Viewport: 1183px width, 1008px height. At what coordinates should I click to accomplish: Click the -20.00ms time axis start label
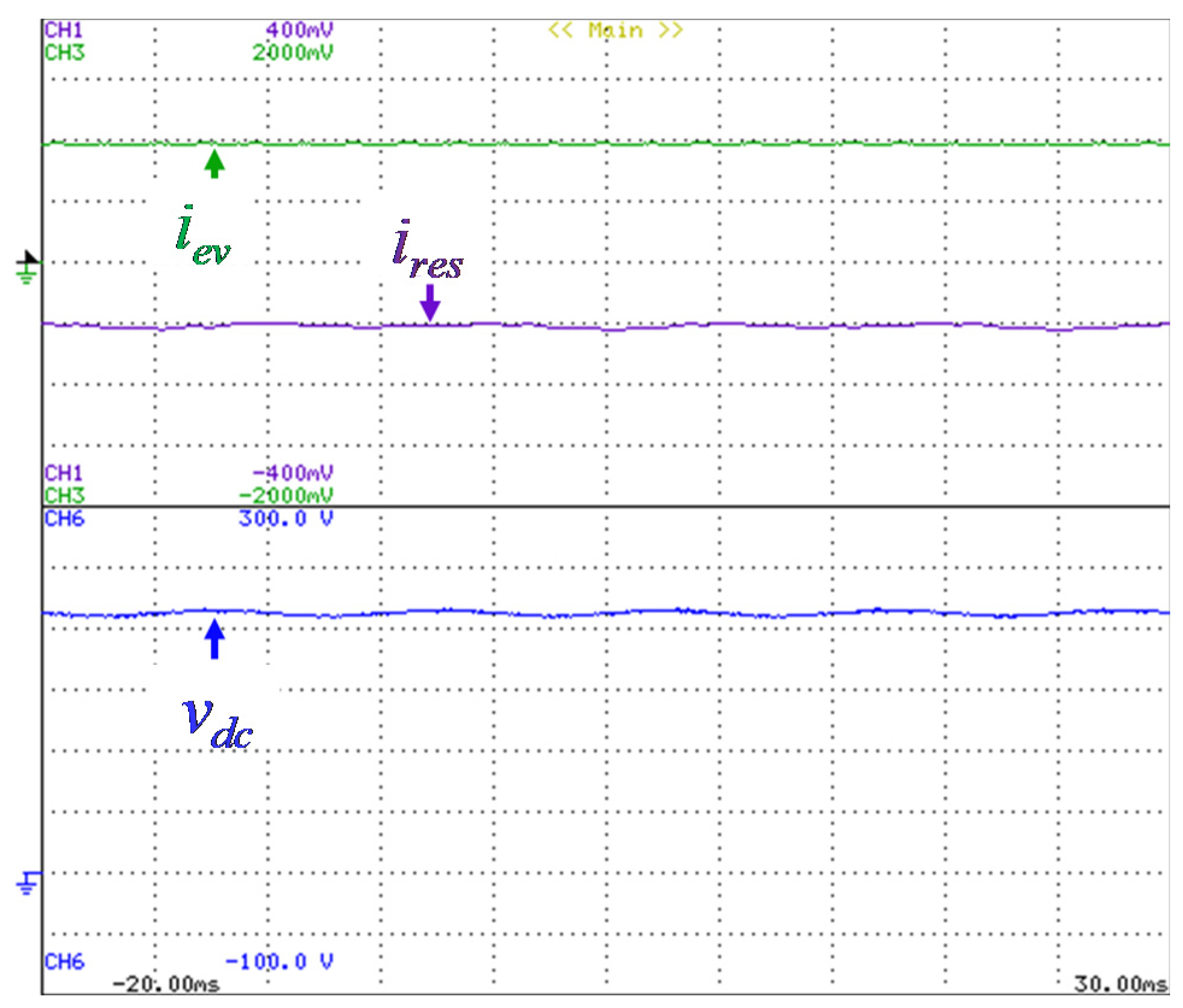(166, 984)
